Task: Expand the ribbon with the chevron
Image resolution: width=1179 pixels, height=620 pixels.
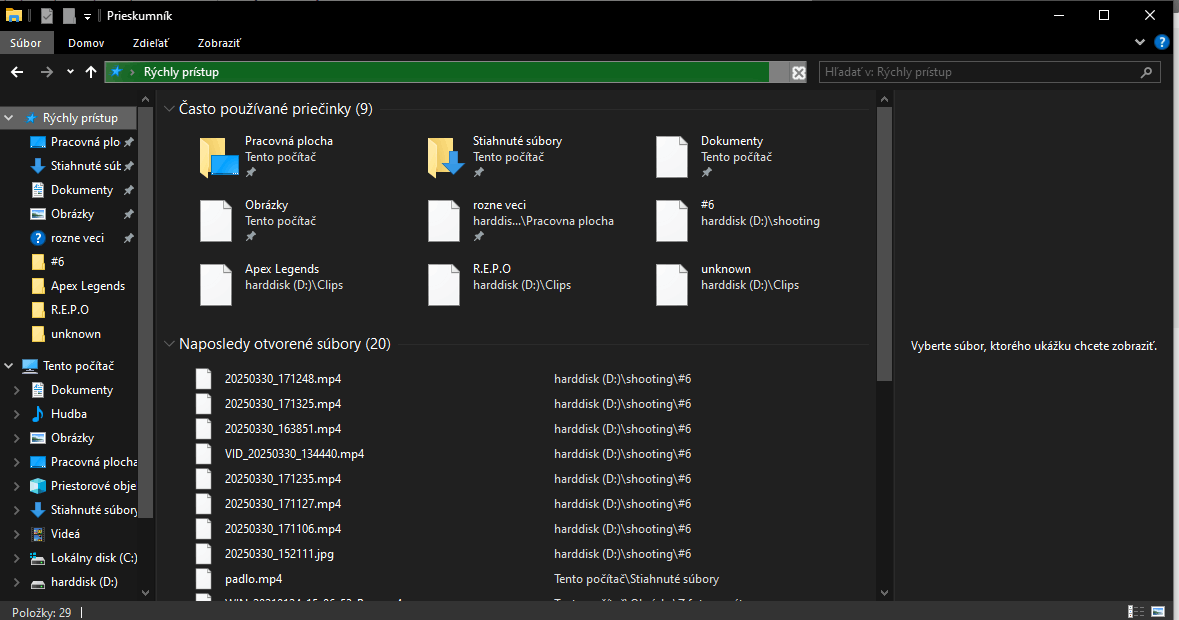Action: tap(1140, 43)
